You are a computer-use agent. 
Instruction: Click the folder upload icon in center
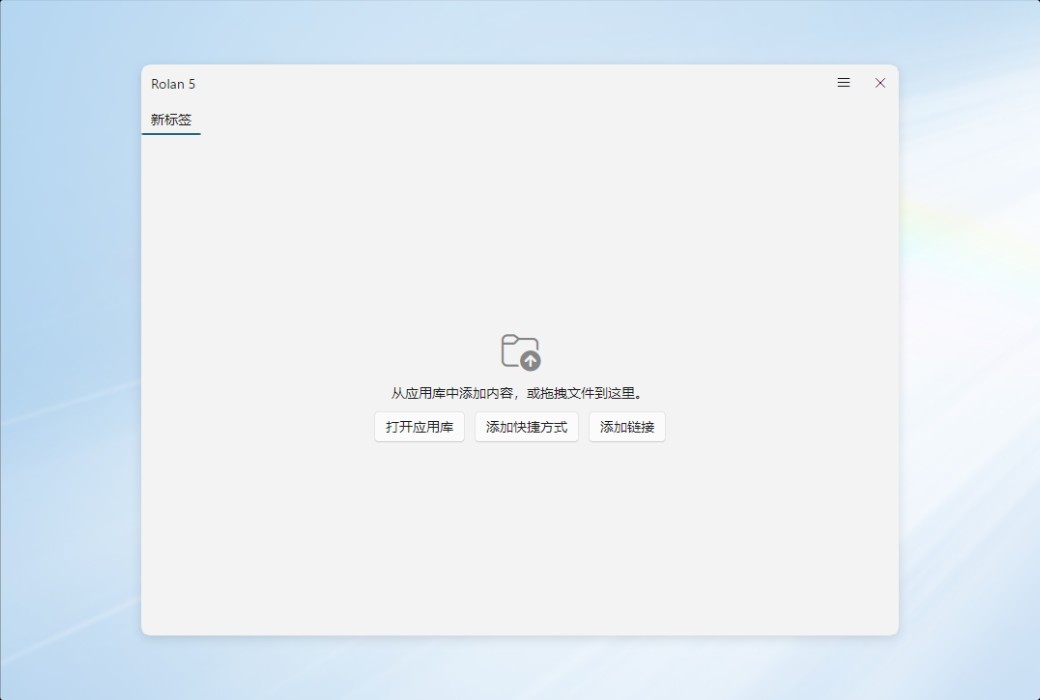click(521, 352)
